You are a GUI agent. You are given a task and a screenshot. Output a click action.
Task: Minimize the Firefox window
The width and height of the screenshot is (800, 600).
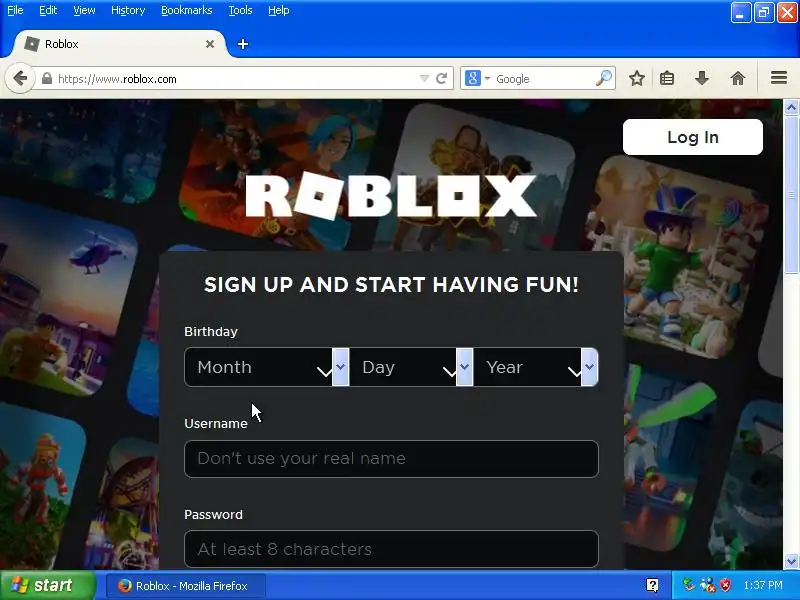coord(740,12)
